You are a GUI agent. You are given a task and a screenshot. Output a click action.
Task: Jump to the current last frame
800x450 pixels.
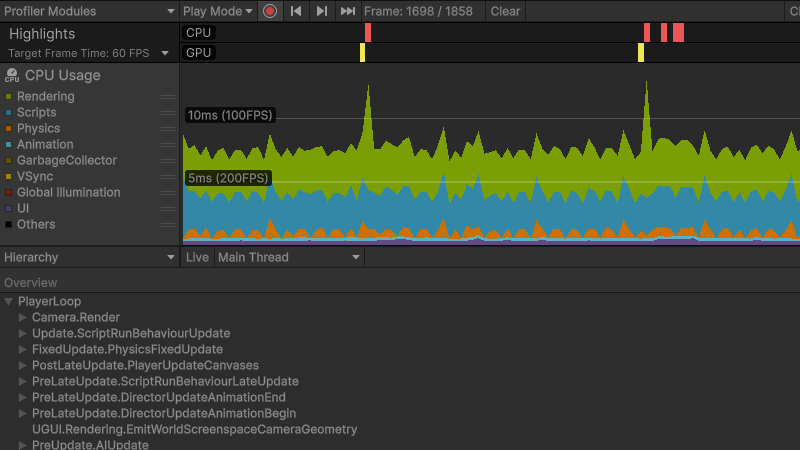(x=347, y=11)
